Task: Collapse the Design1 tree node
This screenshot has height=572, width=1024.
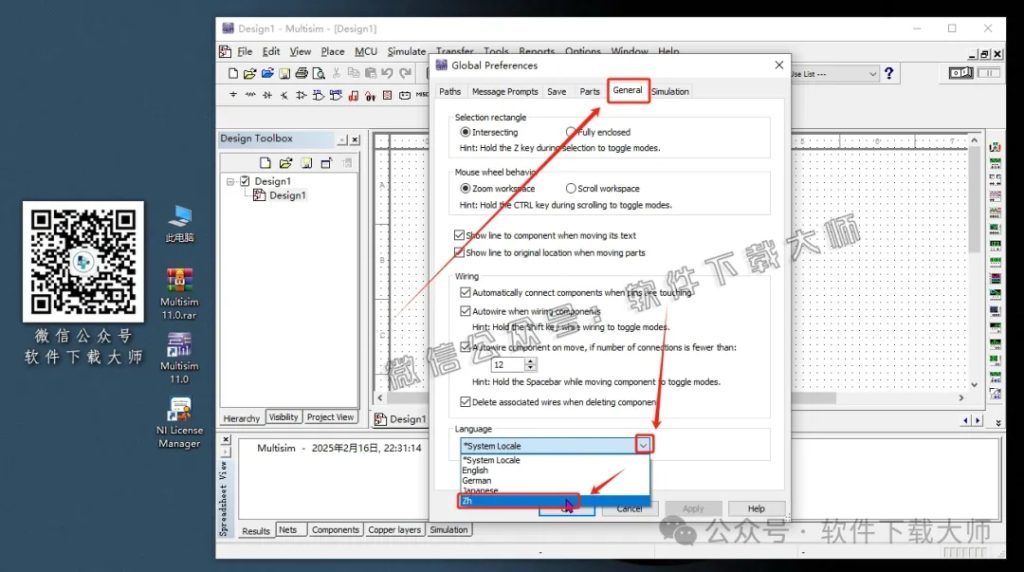Action: click(x=231, y=182)
